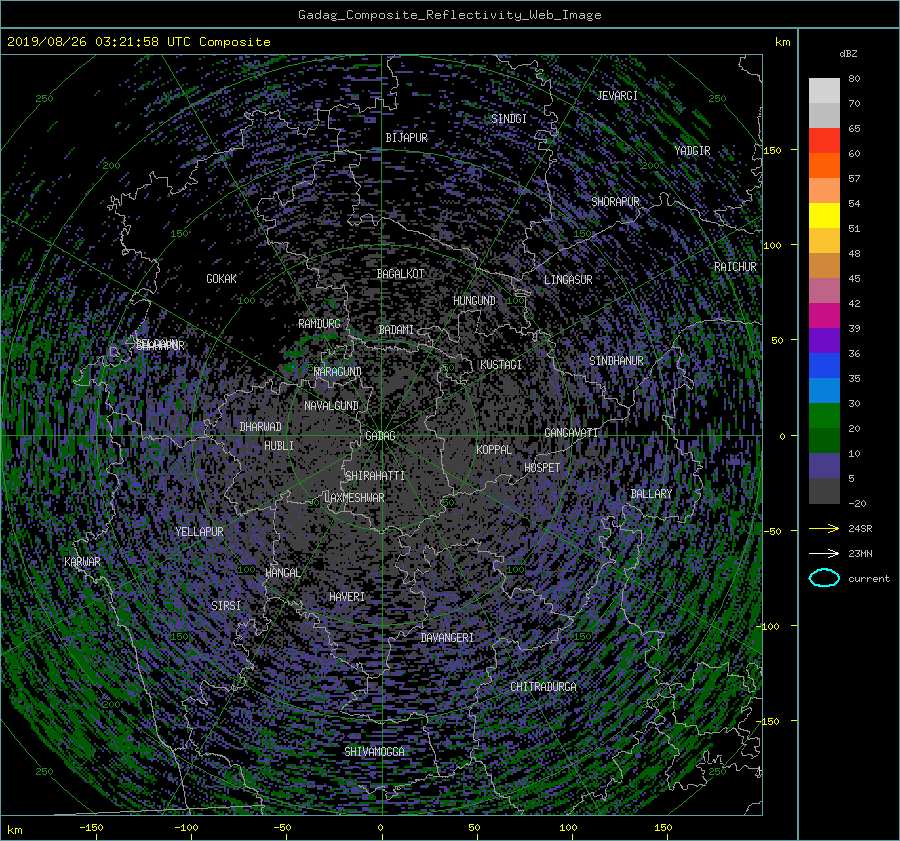Click the orange 60 dBZ color swatch
This screenshot has height=841, width=900.
824,165
